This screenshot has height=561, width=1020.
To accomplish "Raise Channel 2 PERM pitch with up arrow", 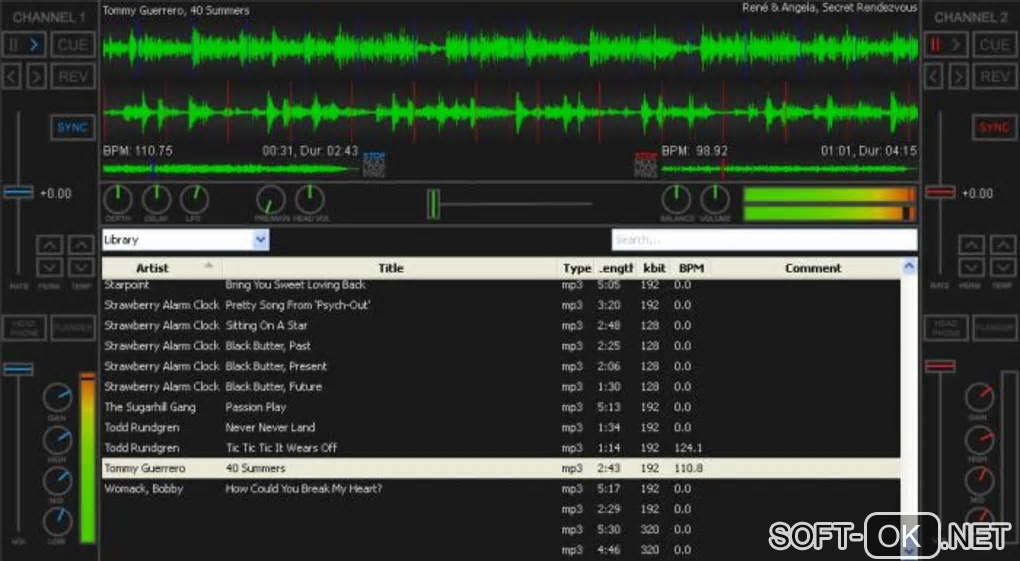I will 972,245.
